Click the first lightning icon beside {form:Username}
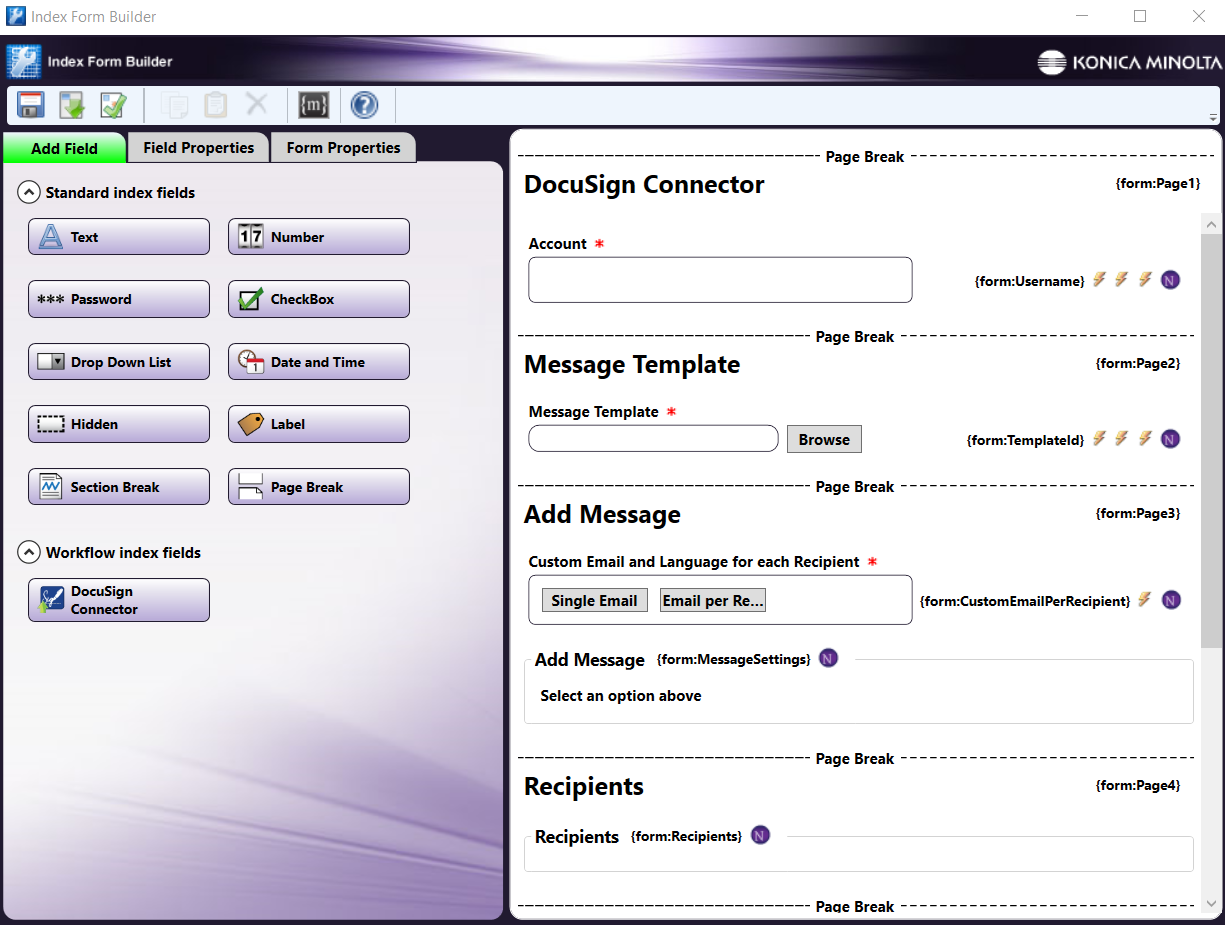The height and width of the screenshot is (925, 1225). click(x=1099, y=279)
